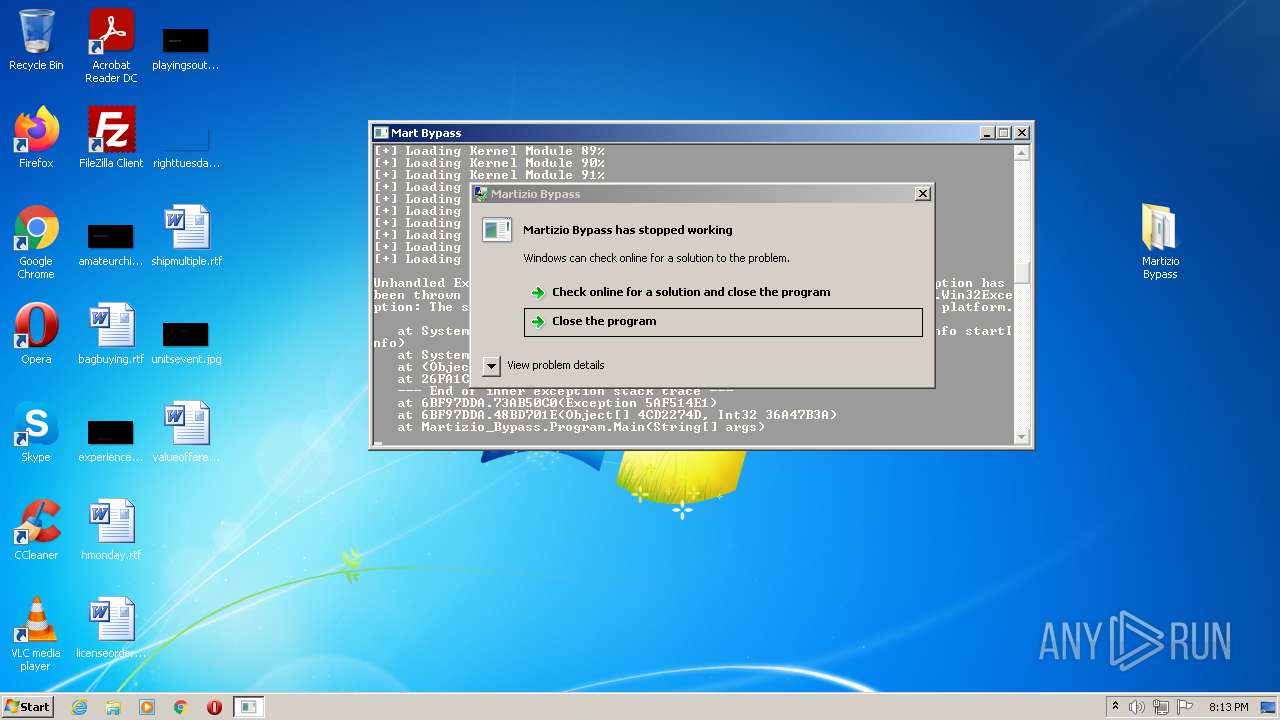This screenshot has height=720, width=1280.
Task: Open Windows Explorer from taskbar
Action: pyautogui.click(x=113, y=707)
